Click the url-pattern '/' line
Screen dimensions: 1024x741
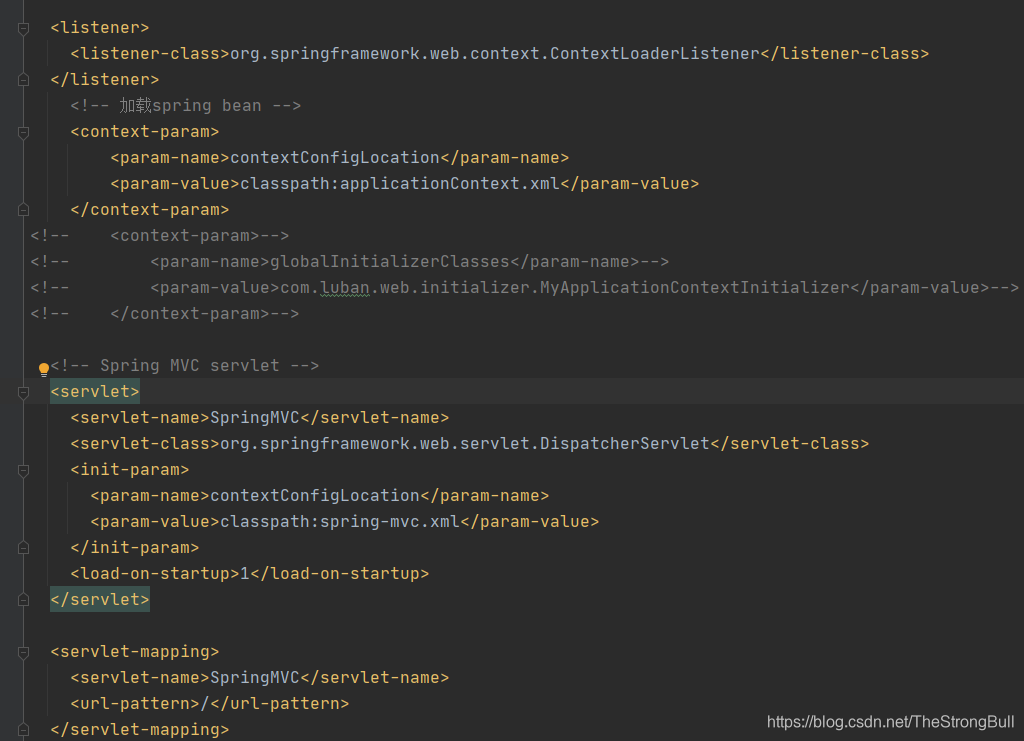pyautogui.click(x=210, y=704)
